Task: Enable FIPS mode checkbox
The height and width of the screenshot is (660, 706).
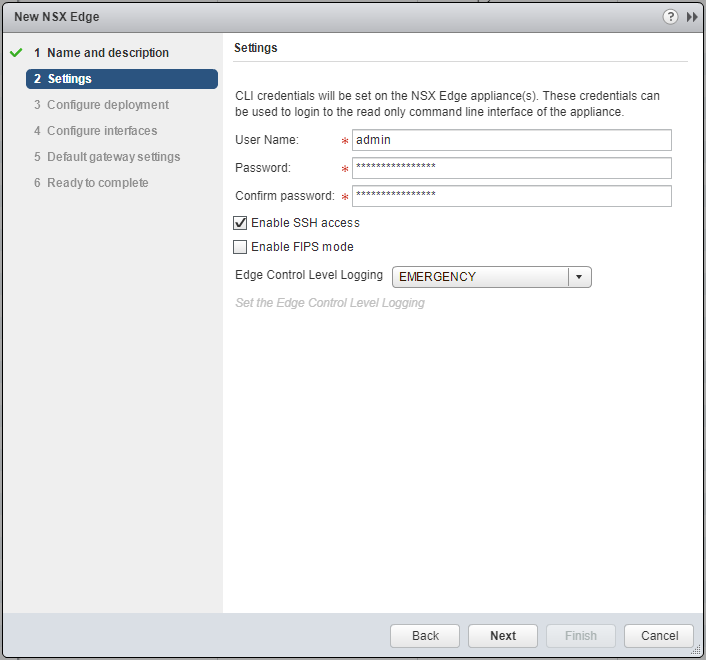Action: coord(240,247)
